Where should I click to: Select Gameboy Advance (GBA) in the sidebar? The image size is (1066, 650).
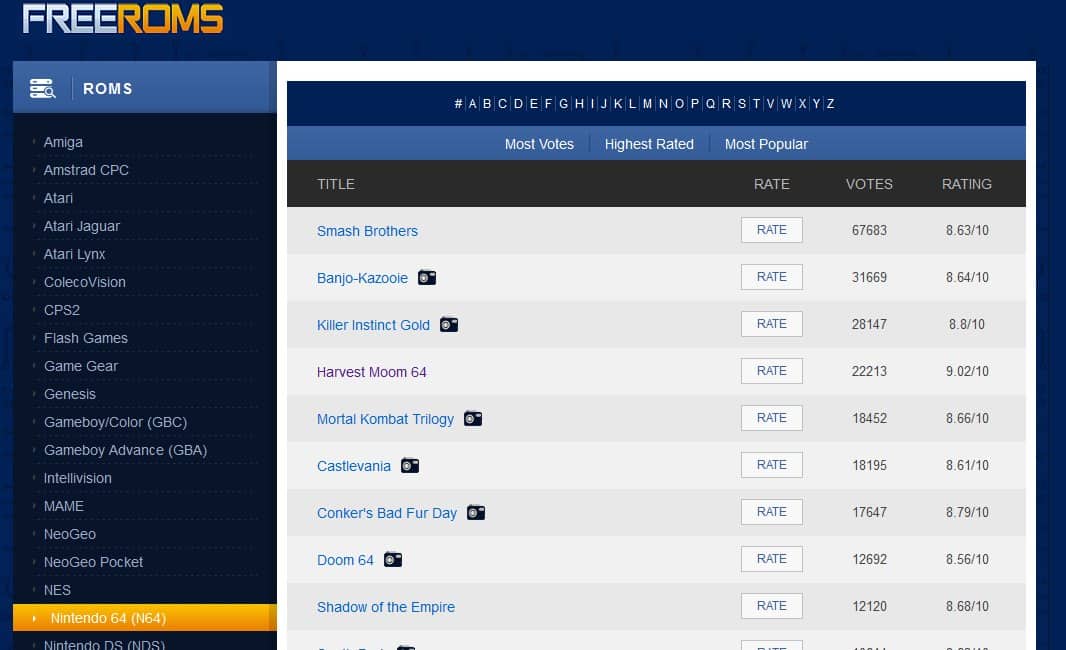[x=126, y=450]
